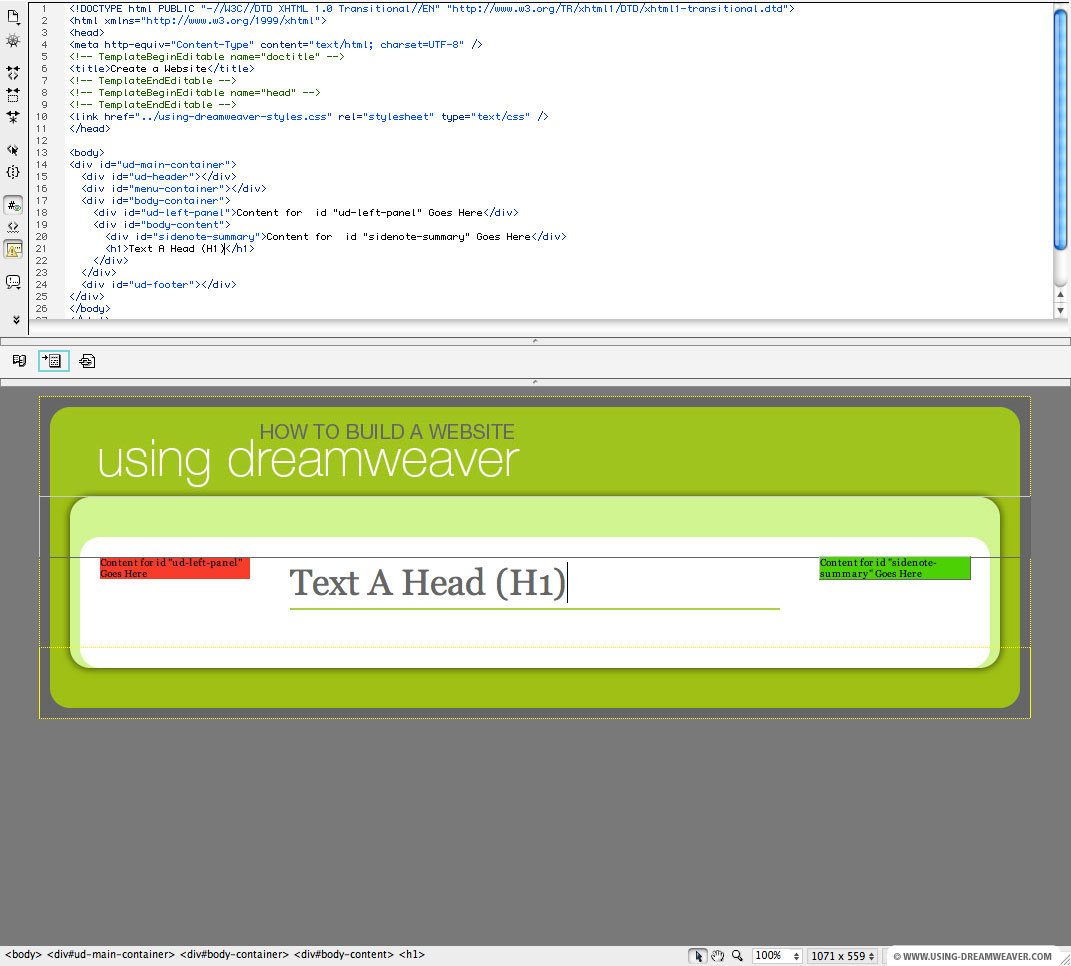Click the code view vertical scrollbar thumb
This screenshot has height=966, width=1071.
click(1060, 128)
